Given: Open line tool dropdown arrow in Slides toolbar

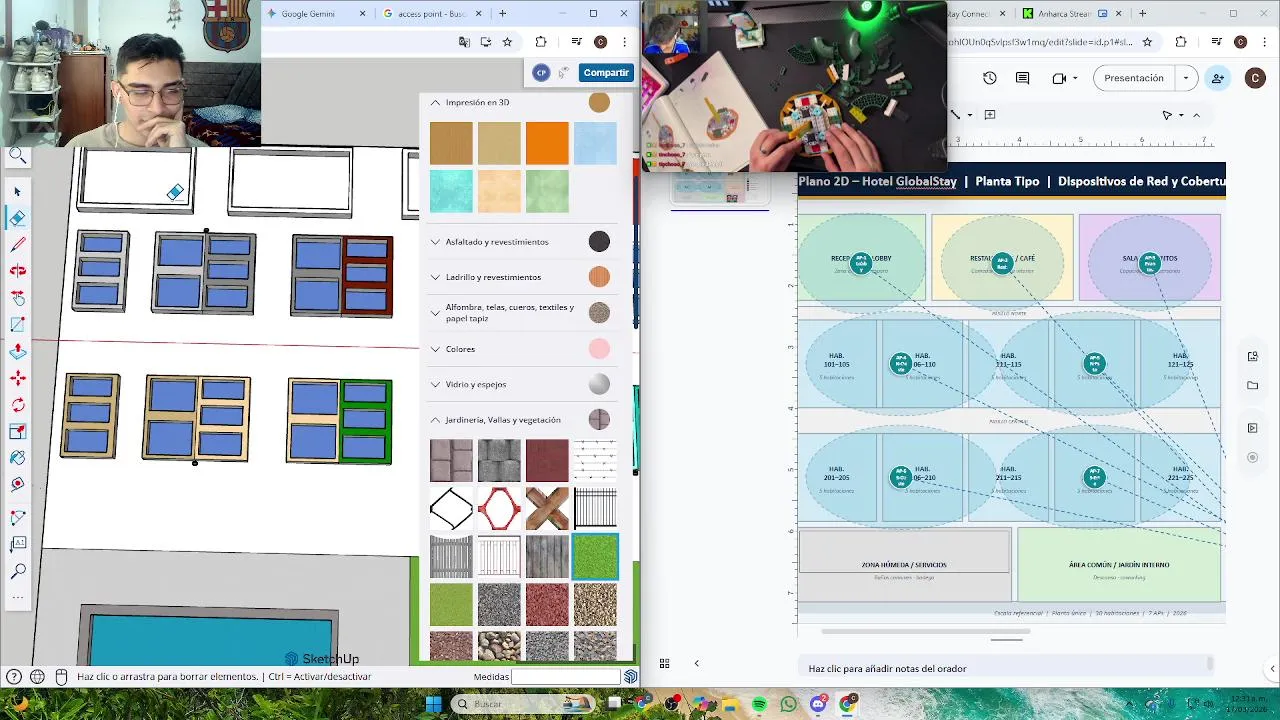Looking at the screenshot, I should 969,115.
